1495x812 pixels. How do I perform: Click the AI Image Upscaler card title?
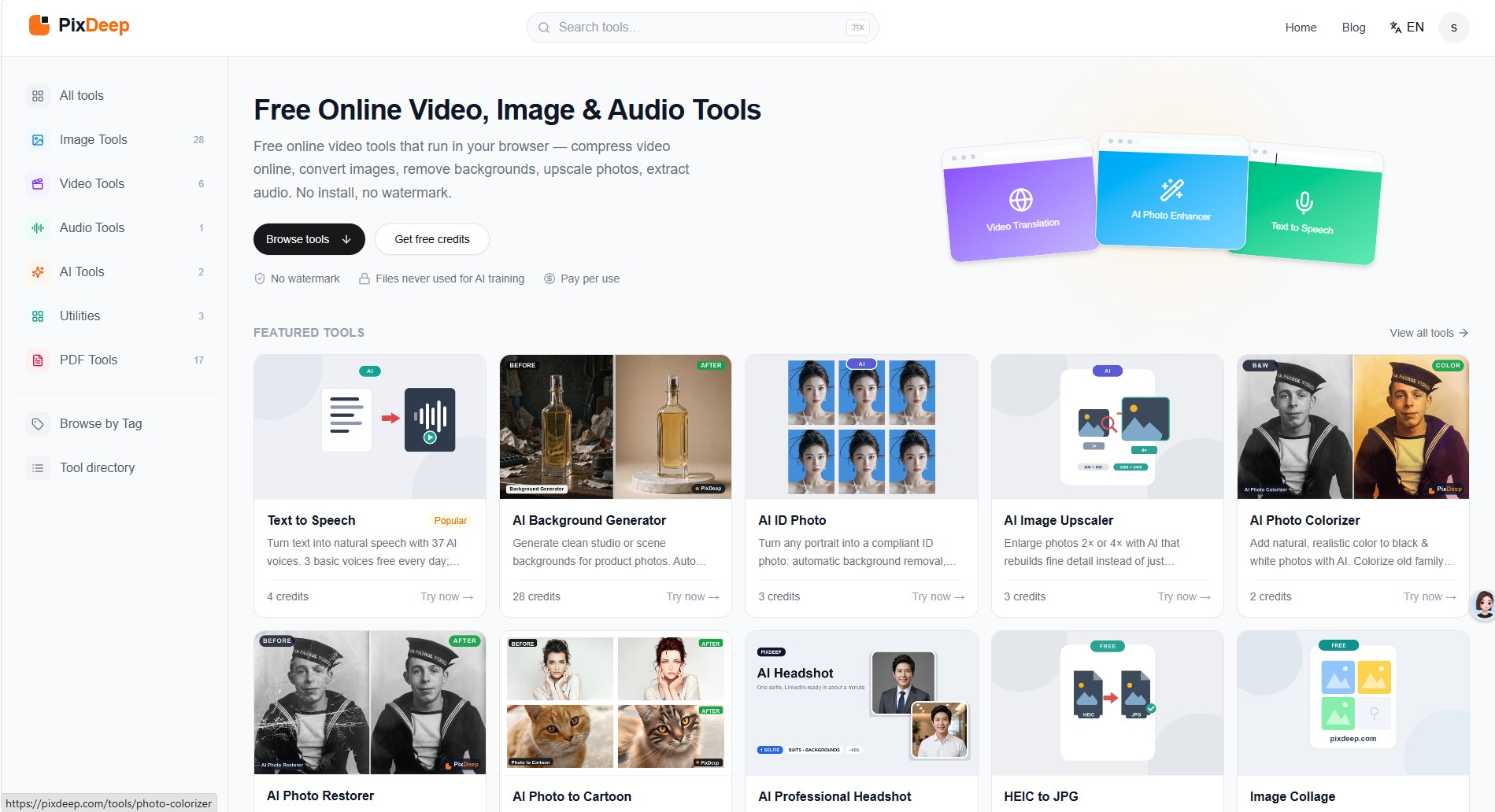1058,520
